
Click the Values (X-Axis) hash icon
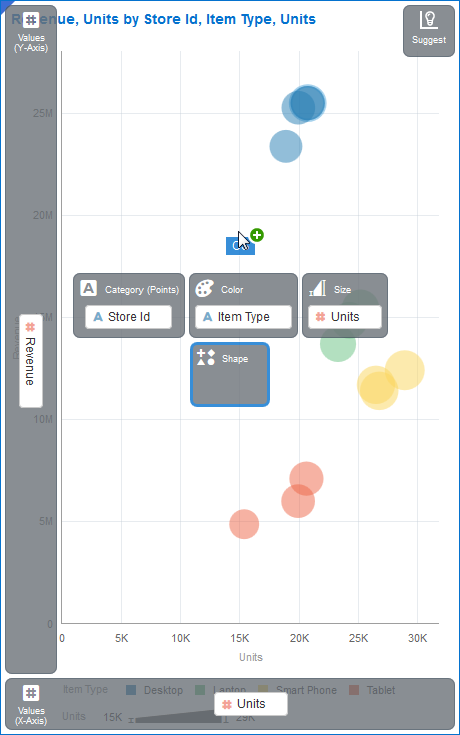pos(31,693)
